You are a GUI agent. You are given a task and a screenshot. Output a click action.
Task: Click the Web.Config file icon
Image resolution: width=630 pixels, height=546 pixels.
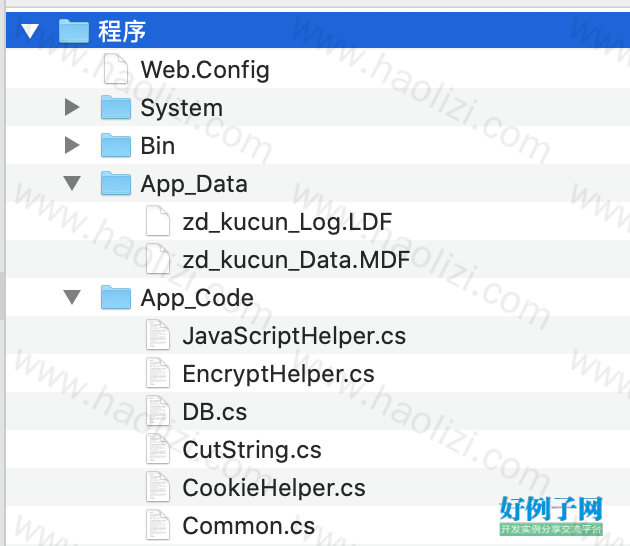click(116, 69)
